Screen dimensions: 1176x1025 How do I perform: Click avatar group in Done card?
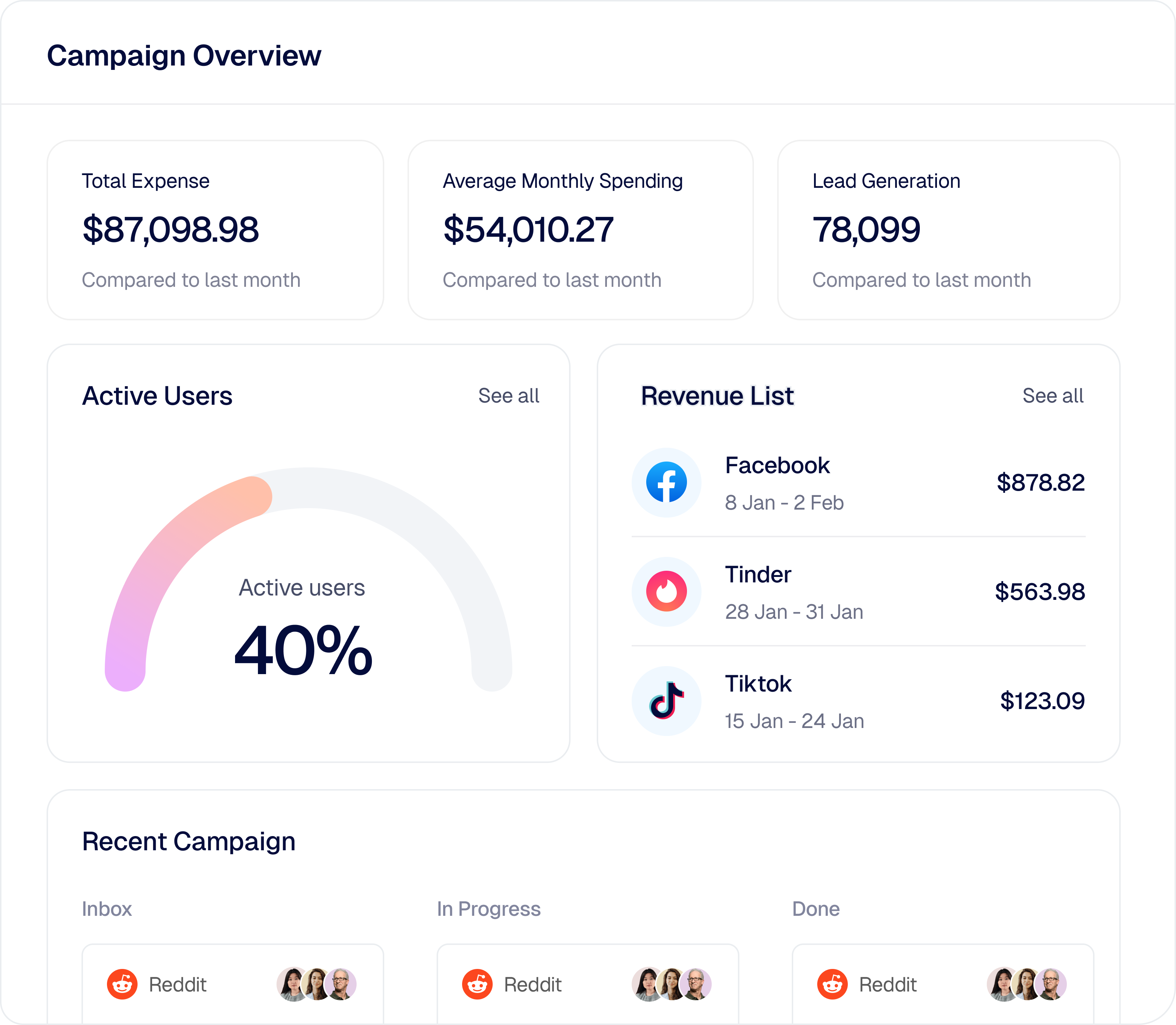click(x=1027, y=984)
